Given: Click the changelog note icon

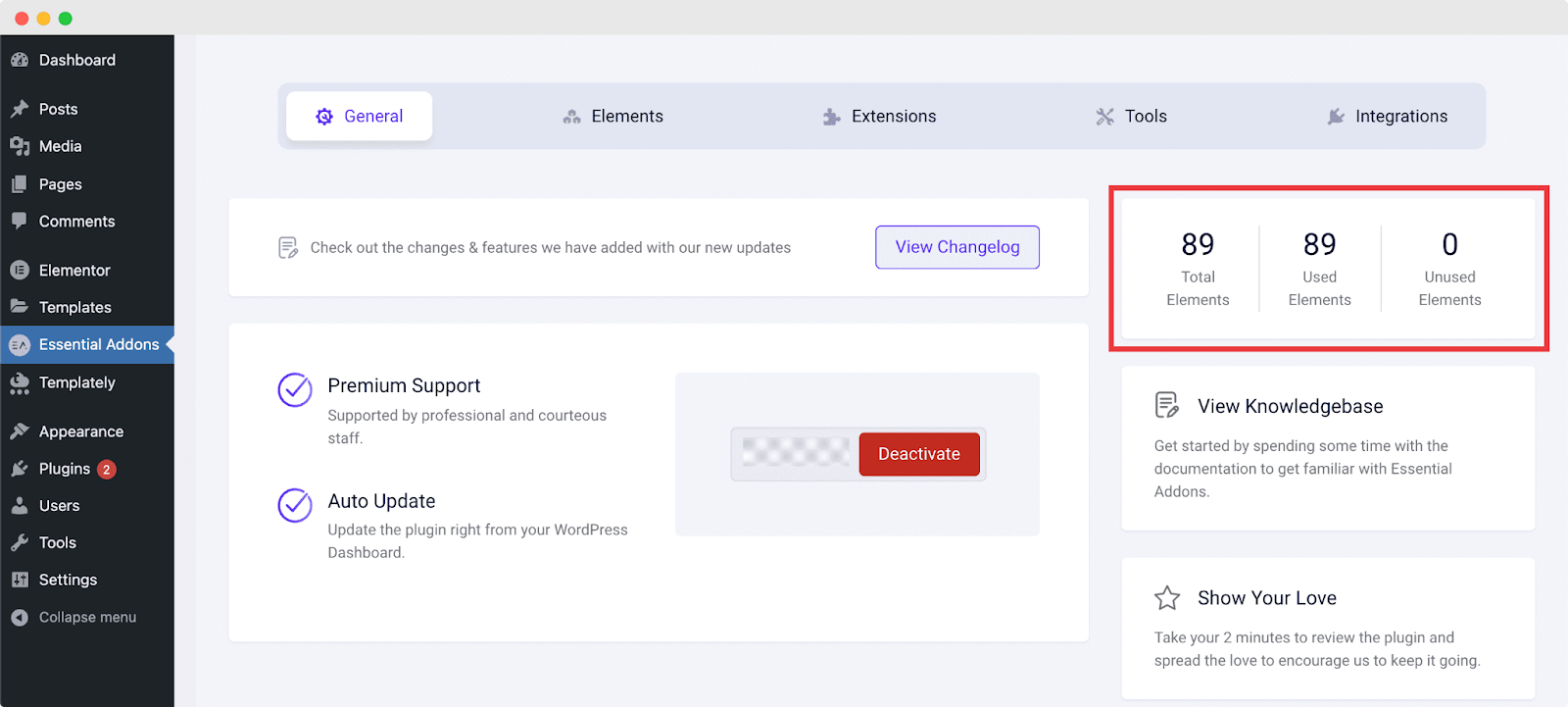Looking at the screenshot, I should point(288,247).
